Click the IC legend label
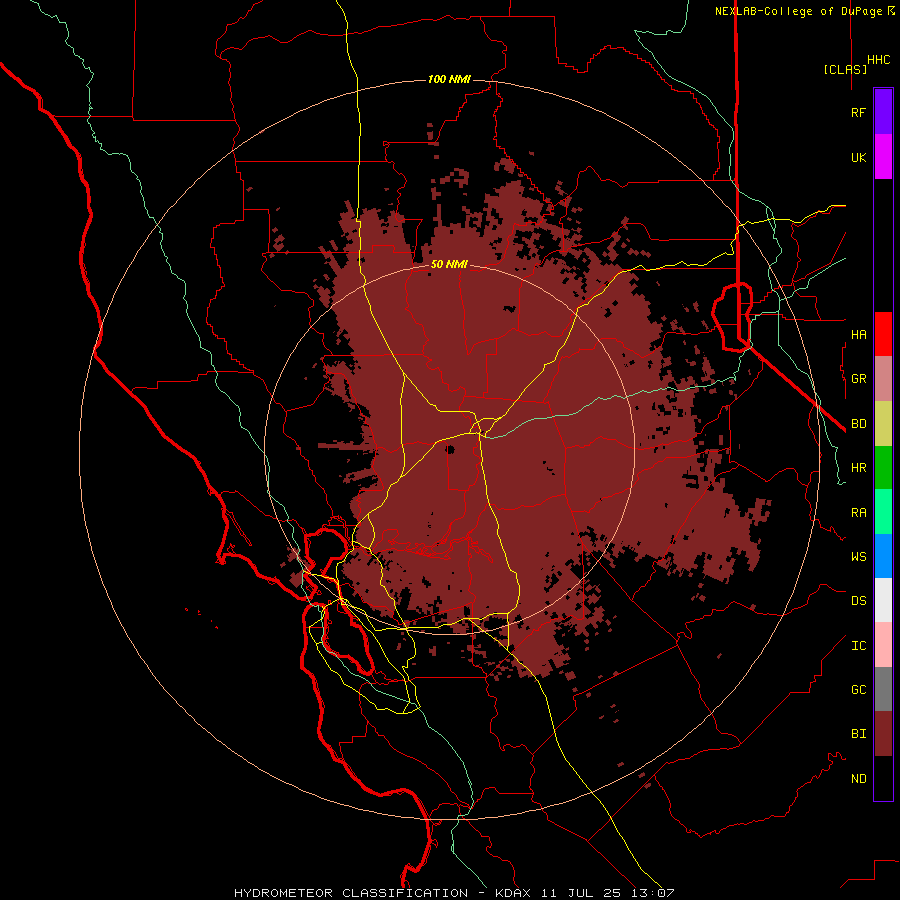 coord(859,646)
